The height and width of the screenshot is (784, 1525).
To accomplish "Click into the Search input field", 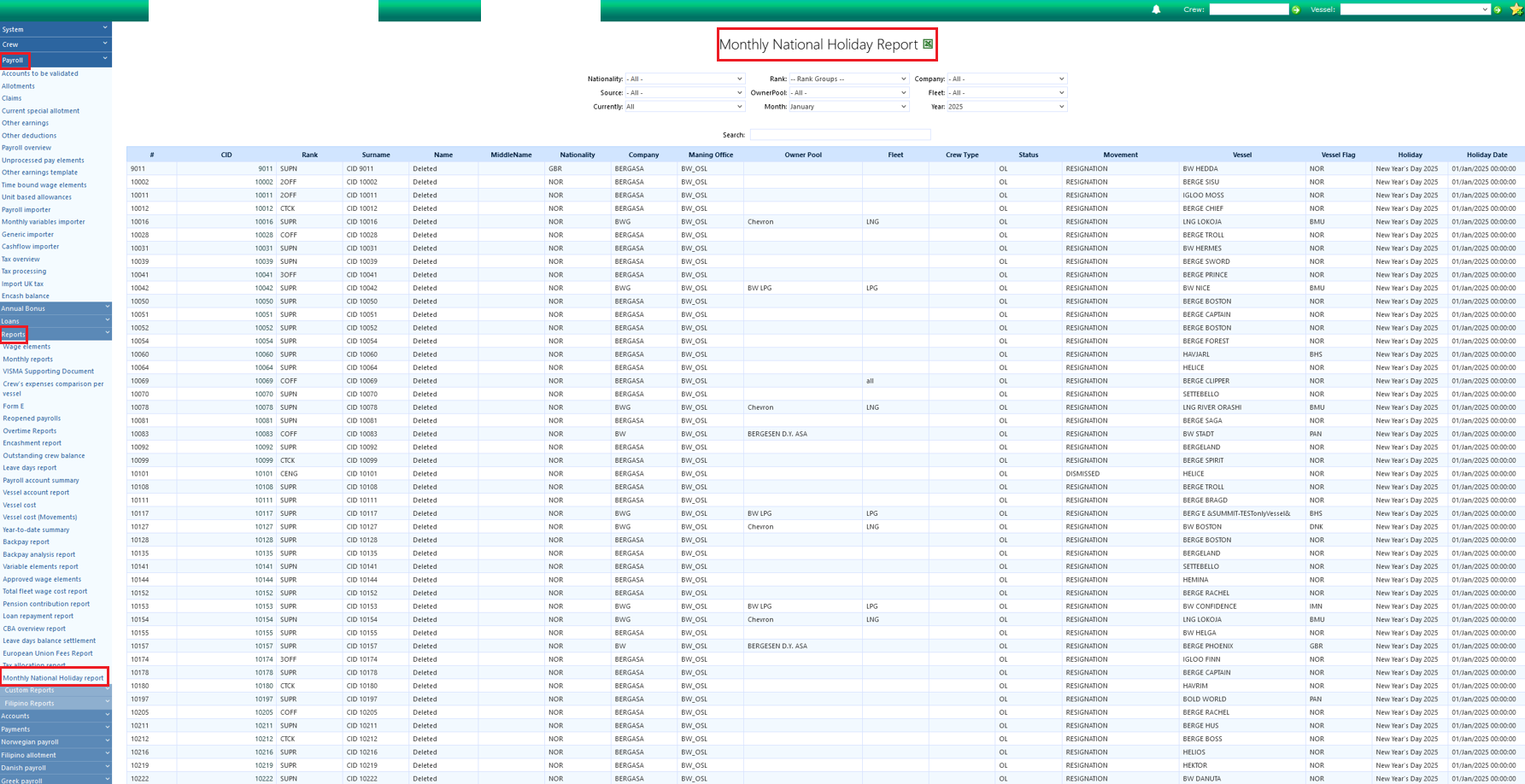I will [x=840, y=135].
